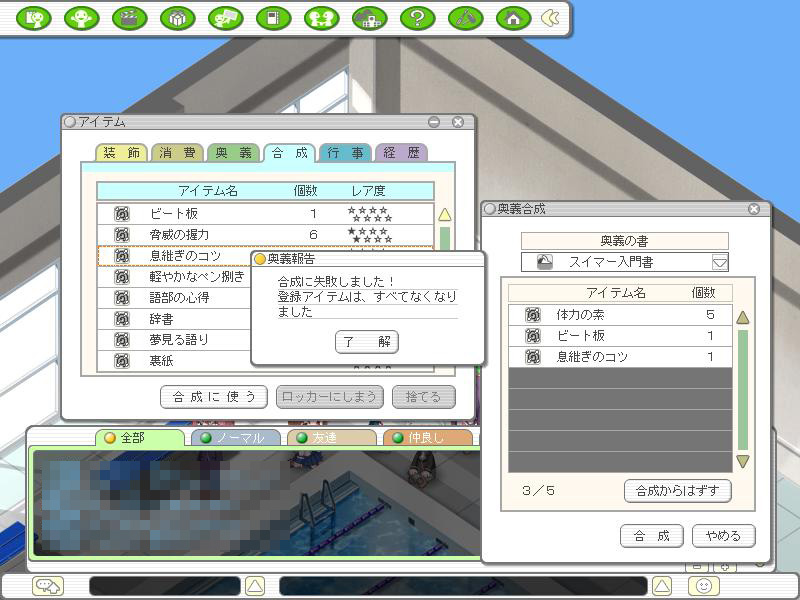
Task: Select the 脅威の握力 row in item list
Action: 265,235
